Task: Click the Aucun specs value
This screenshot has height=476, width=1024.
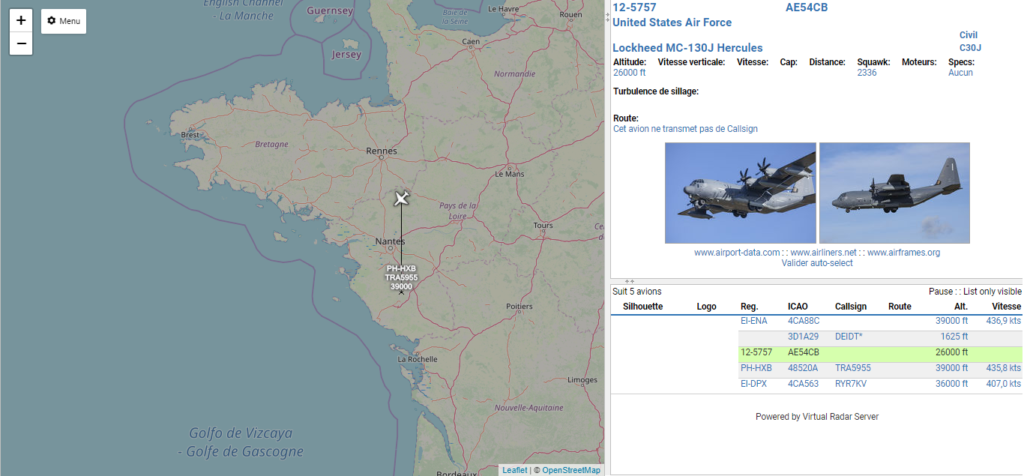Action: point(960,73)
